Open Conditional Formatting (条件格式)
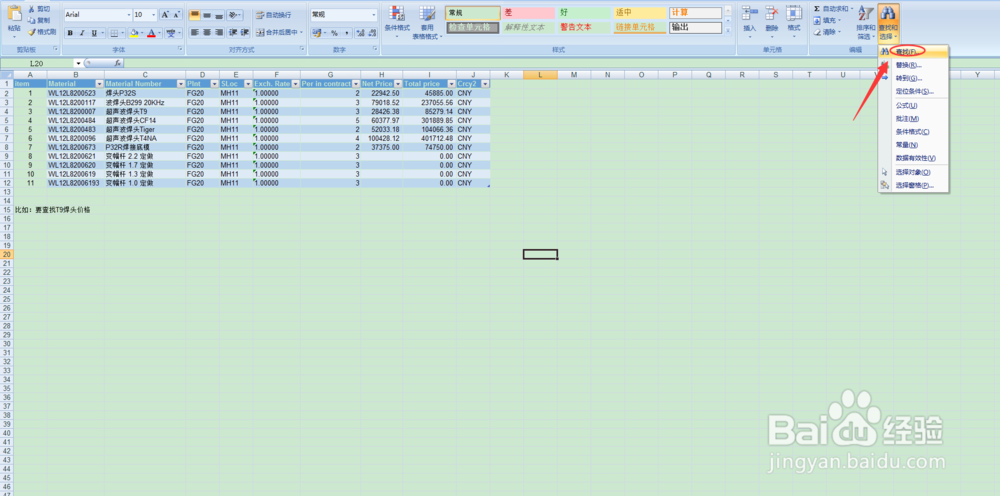This screenshot has width=1000, height=496. click(x=397, y=22)
